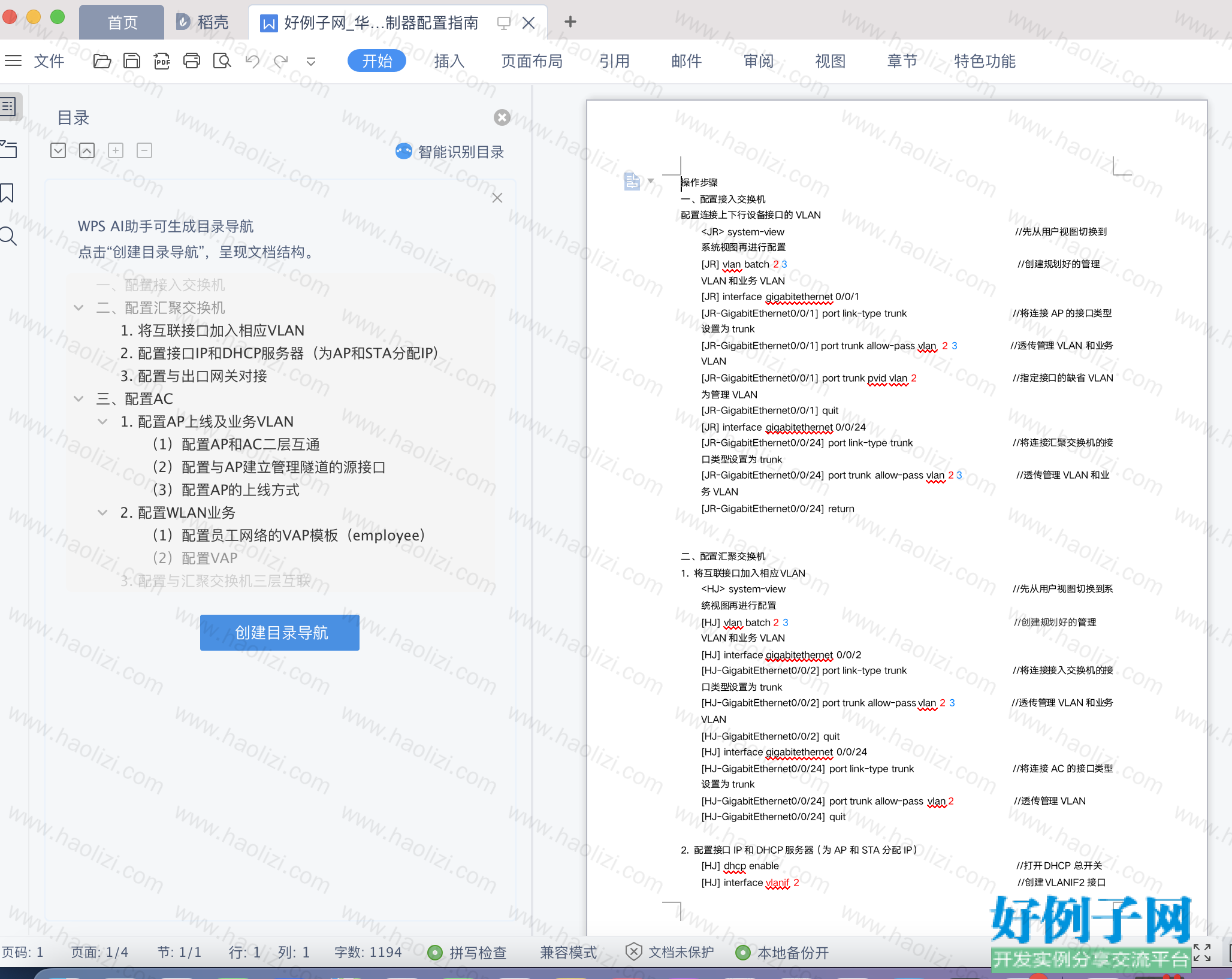Switch to 审阅 ribbon tab
Viewport: 1232px width, 979px height.
pos(758,61)
